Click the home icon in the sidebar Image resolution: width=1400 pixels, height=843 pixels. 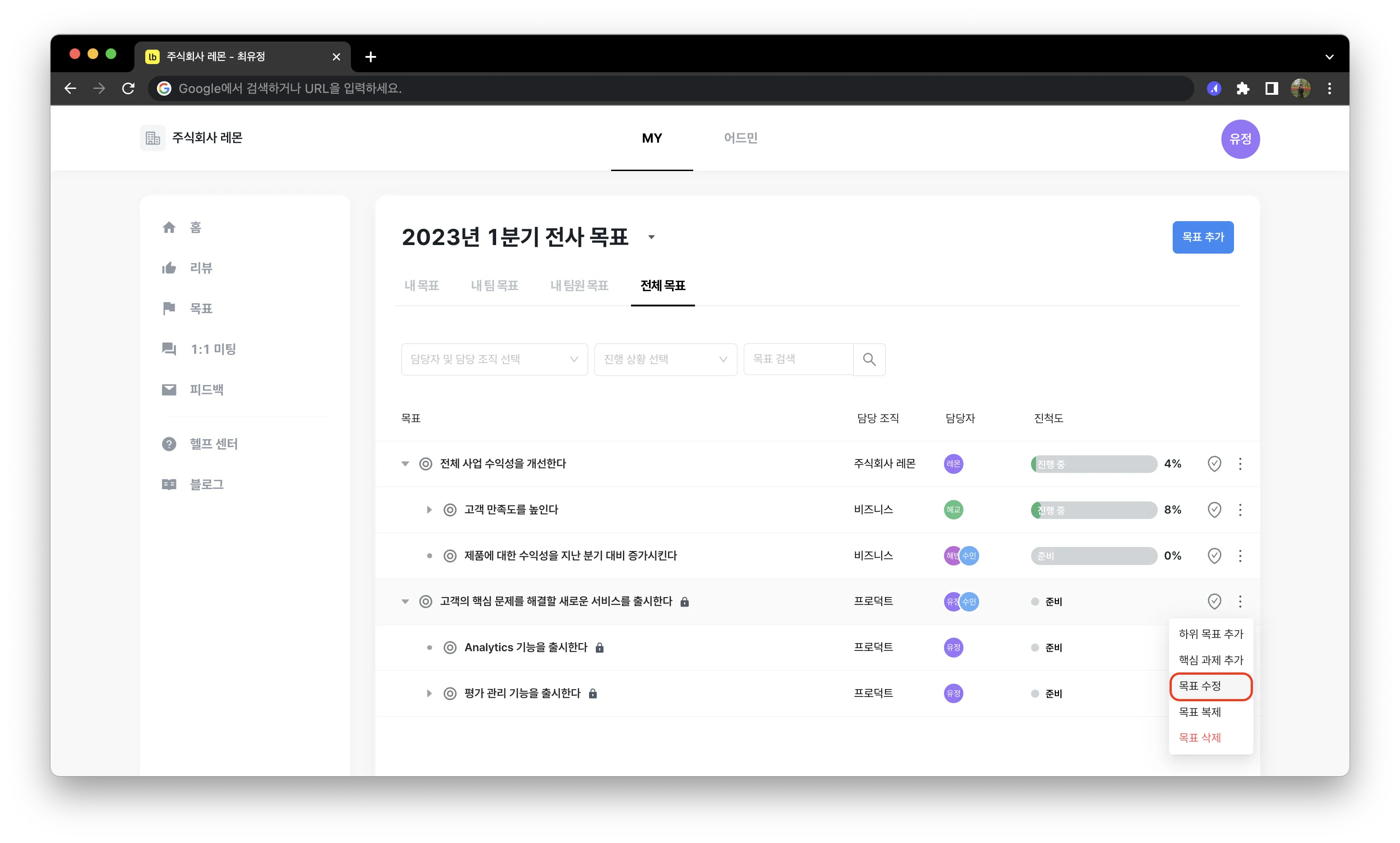coord(169,227)
